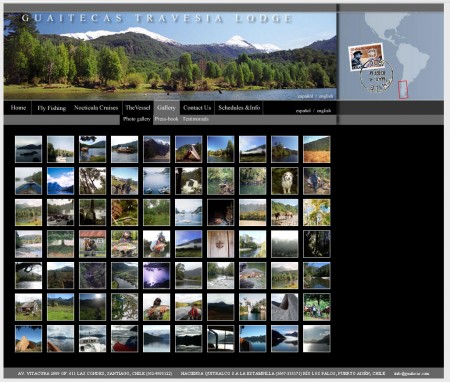450x382 pixels.
Task: Open the wooden door anchor thumbnail
Action: (x=221, y=244)
